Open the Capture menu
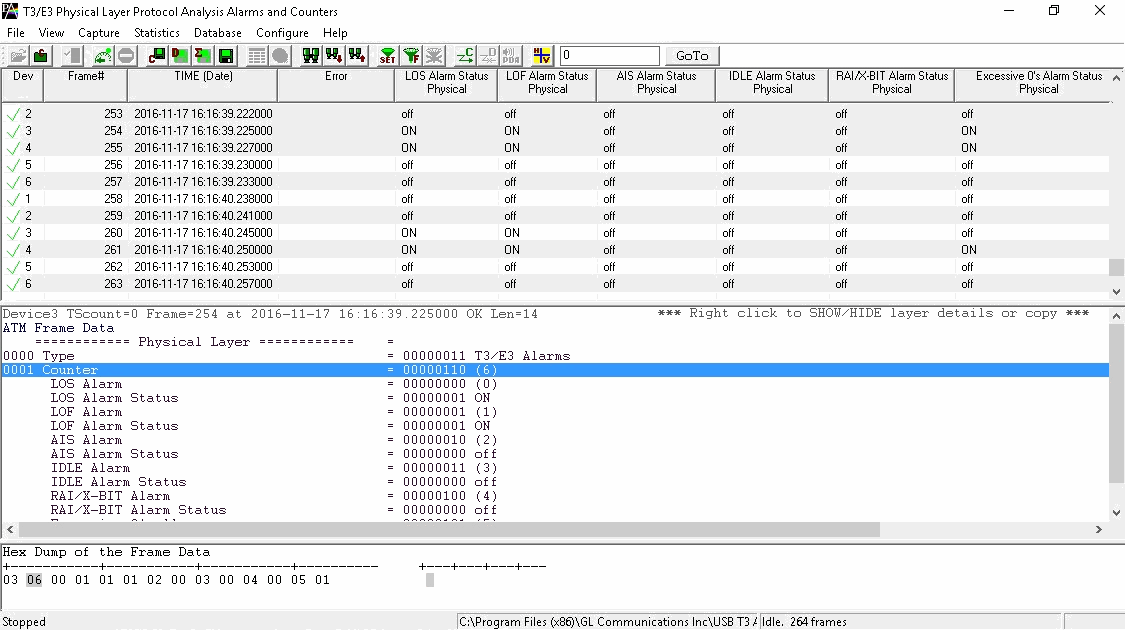The image size is (1125, 630). click(x=98, y=33)
